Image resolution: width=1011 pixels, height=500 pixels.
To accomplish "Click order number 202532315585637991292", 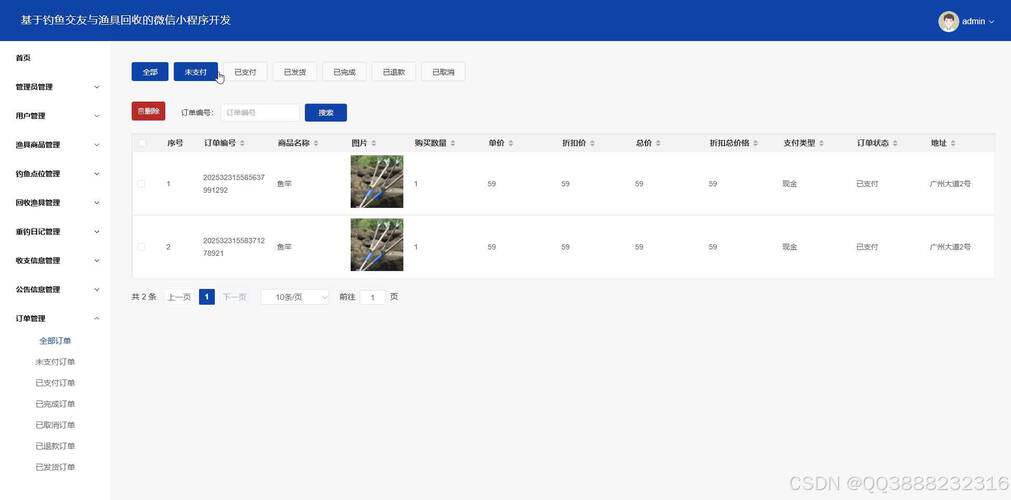I will (233, 184).
